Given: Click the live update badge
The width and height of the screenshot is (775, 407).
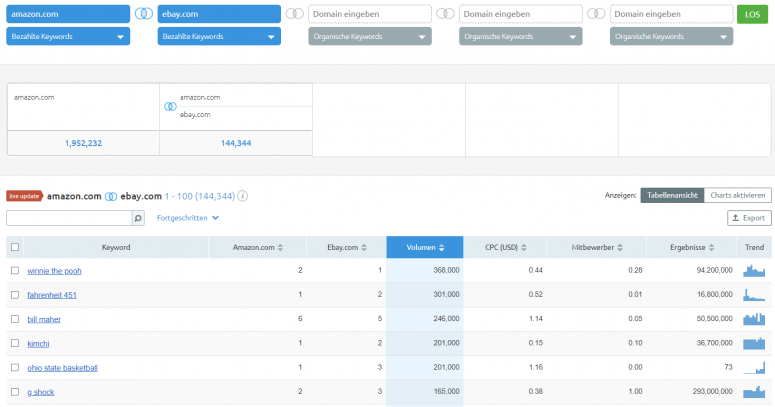Looking at the screenshot, I should [25, 196].
